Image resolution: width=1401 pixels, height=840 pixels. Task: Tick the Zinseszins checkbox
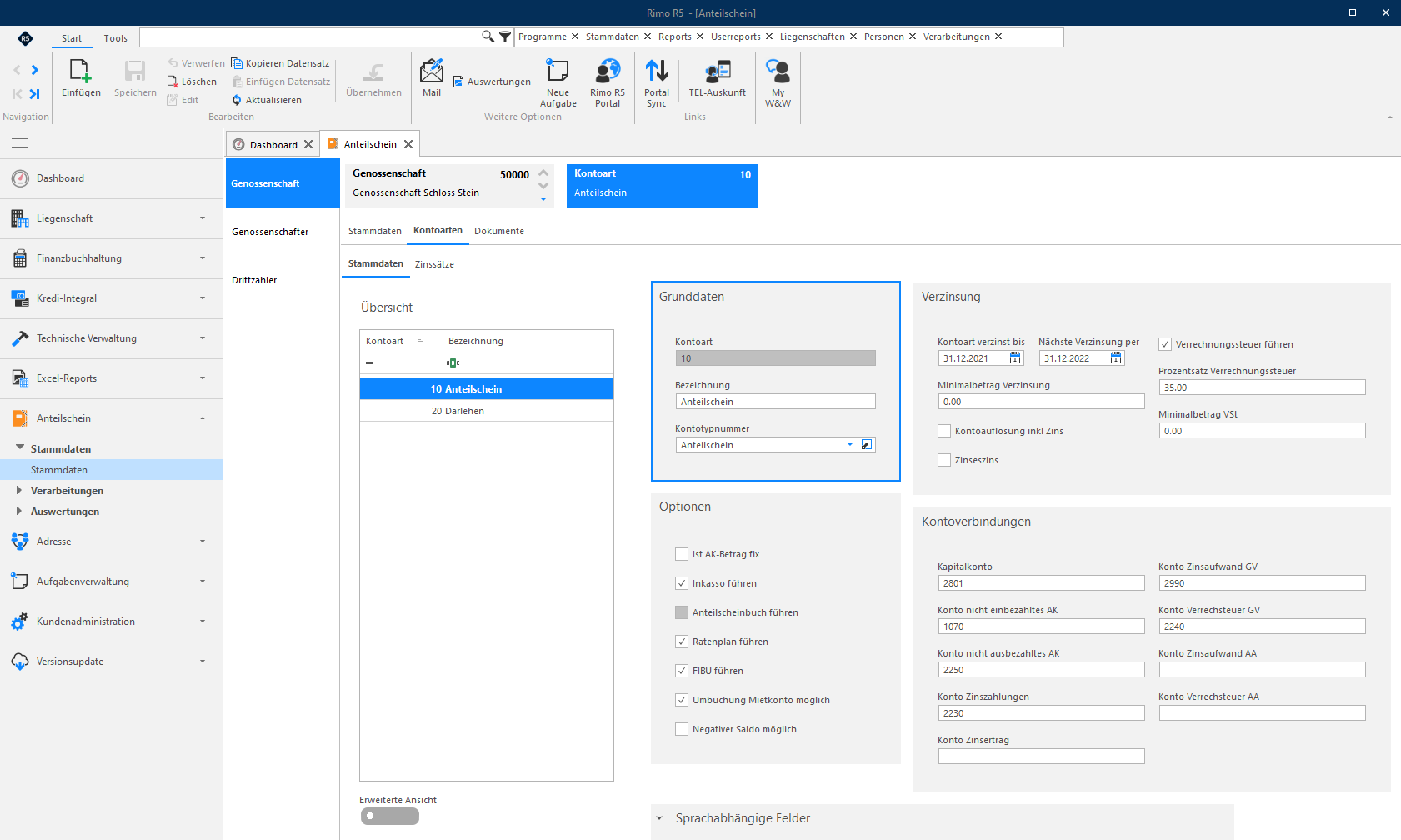[944, 460]
